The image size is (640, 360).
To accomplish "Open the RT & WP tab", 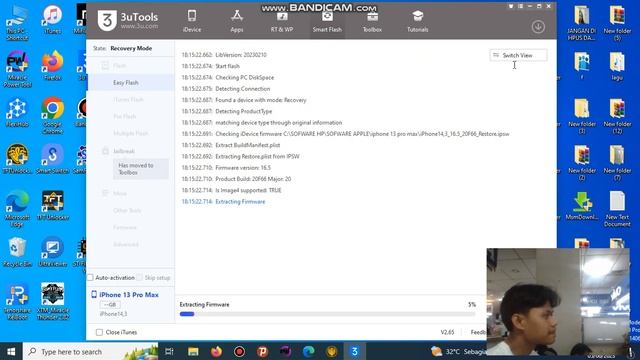I will [282, 21].
